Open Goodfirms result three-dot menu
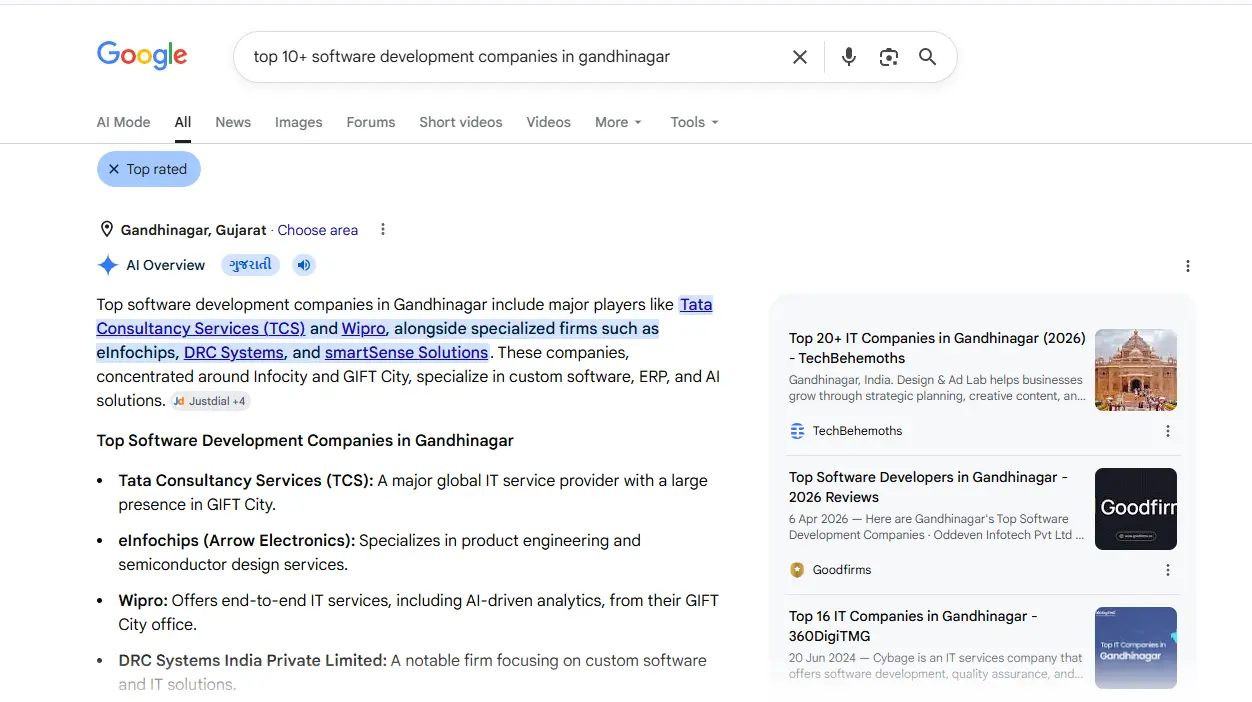The height and width of the screenshot is (702, 1252). tap(1168, 570)
